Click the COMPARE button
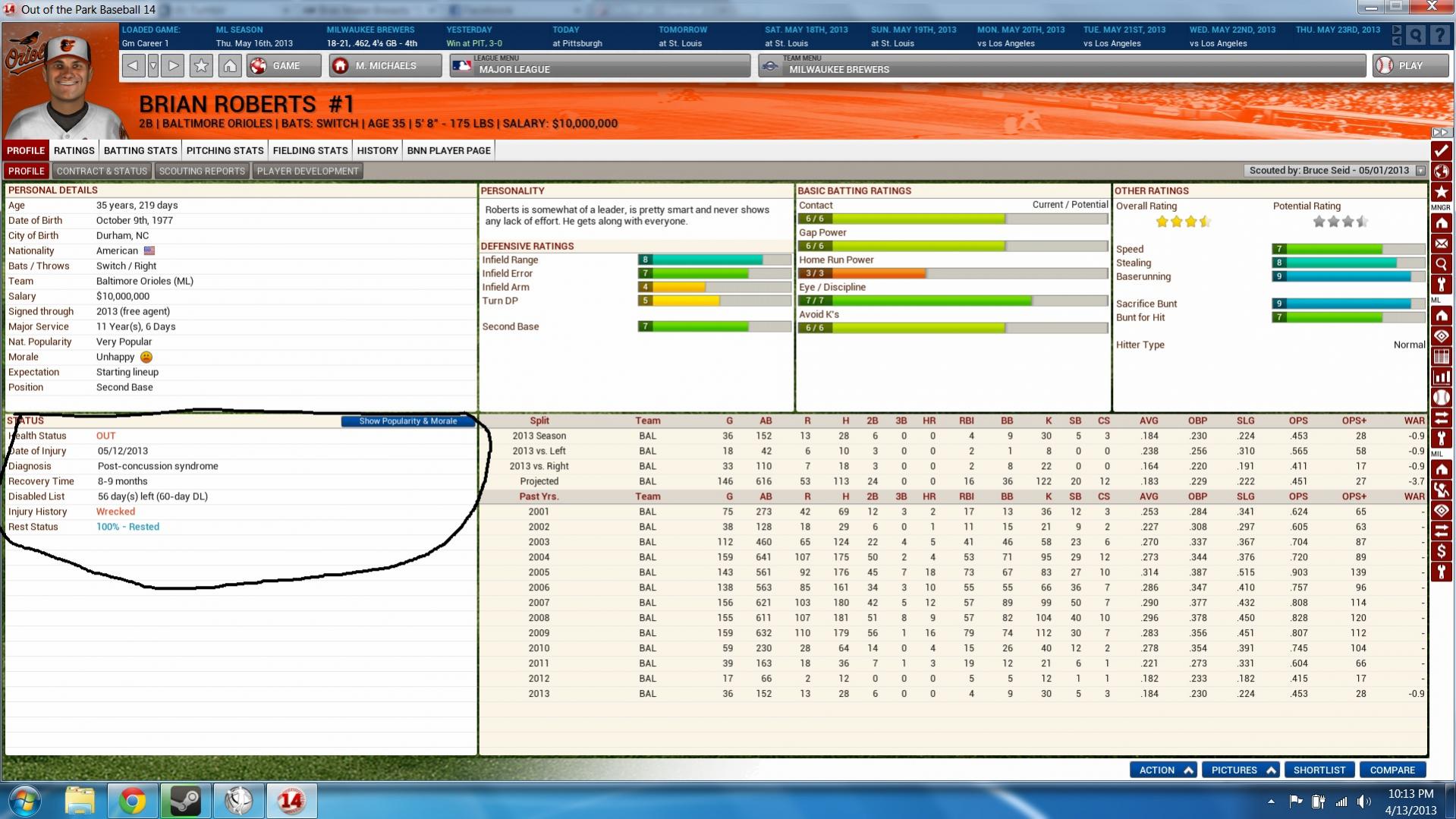 coord(1392,770)
